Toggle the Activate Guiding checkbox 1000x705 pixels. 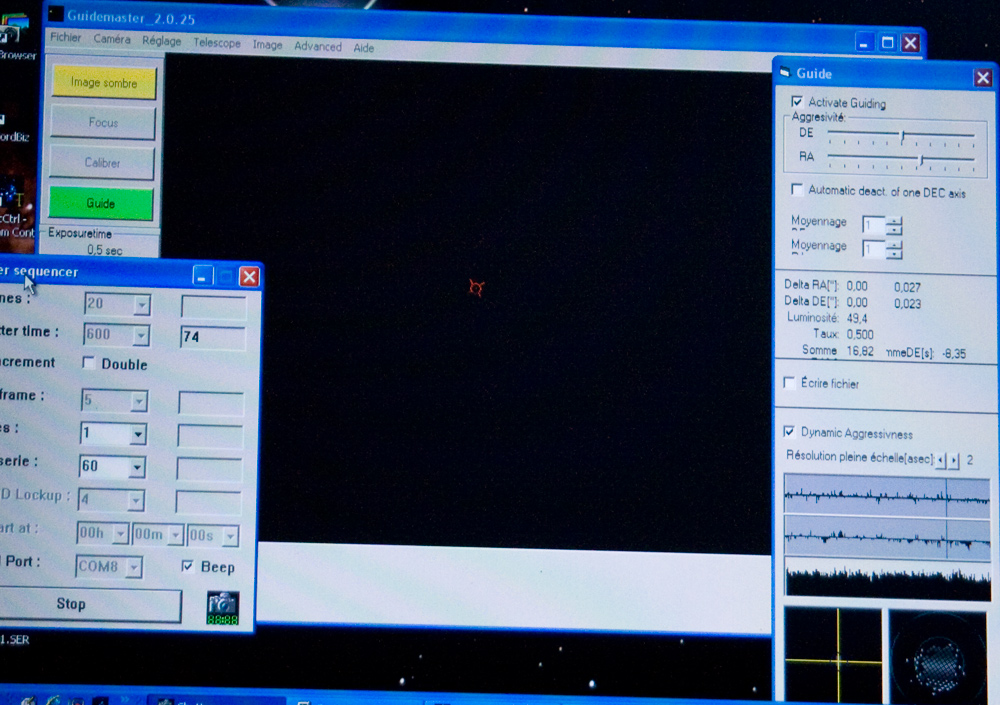tap(797, 101)
